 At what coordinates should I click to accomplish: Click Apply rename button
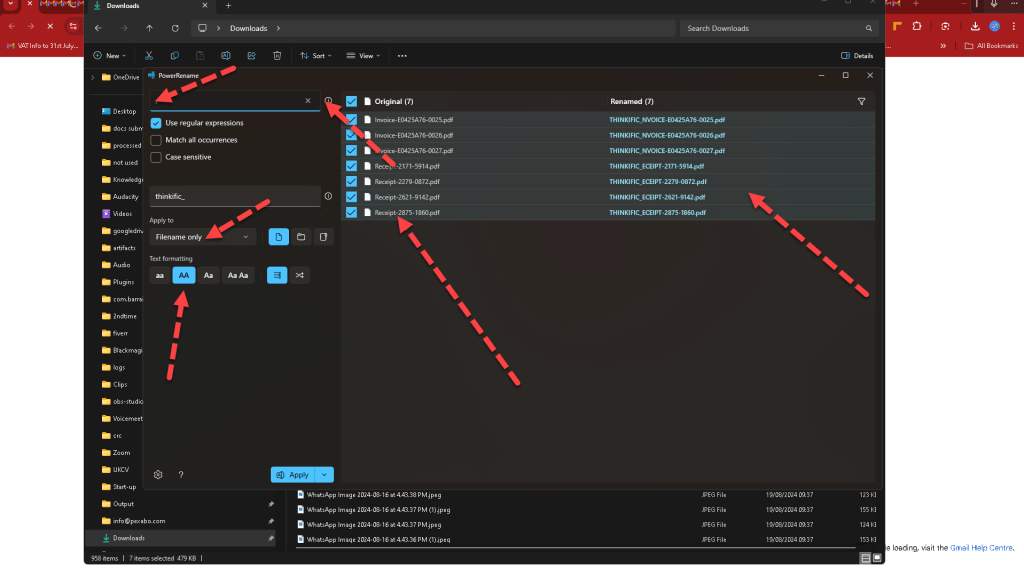point(293,475)
